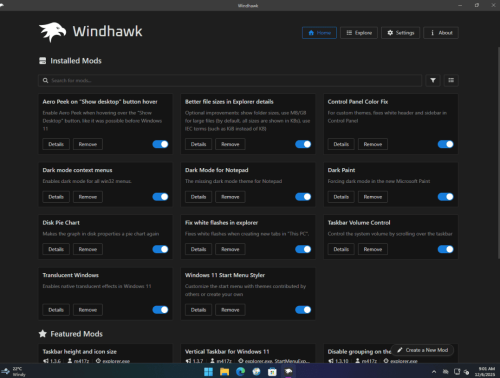Toggle the Taskbar Volume Control mod

click(446, 249)
